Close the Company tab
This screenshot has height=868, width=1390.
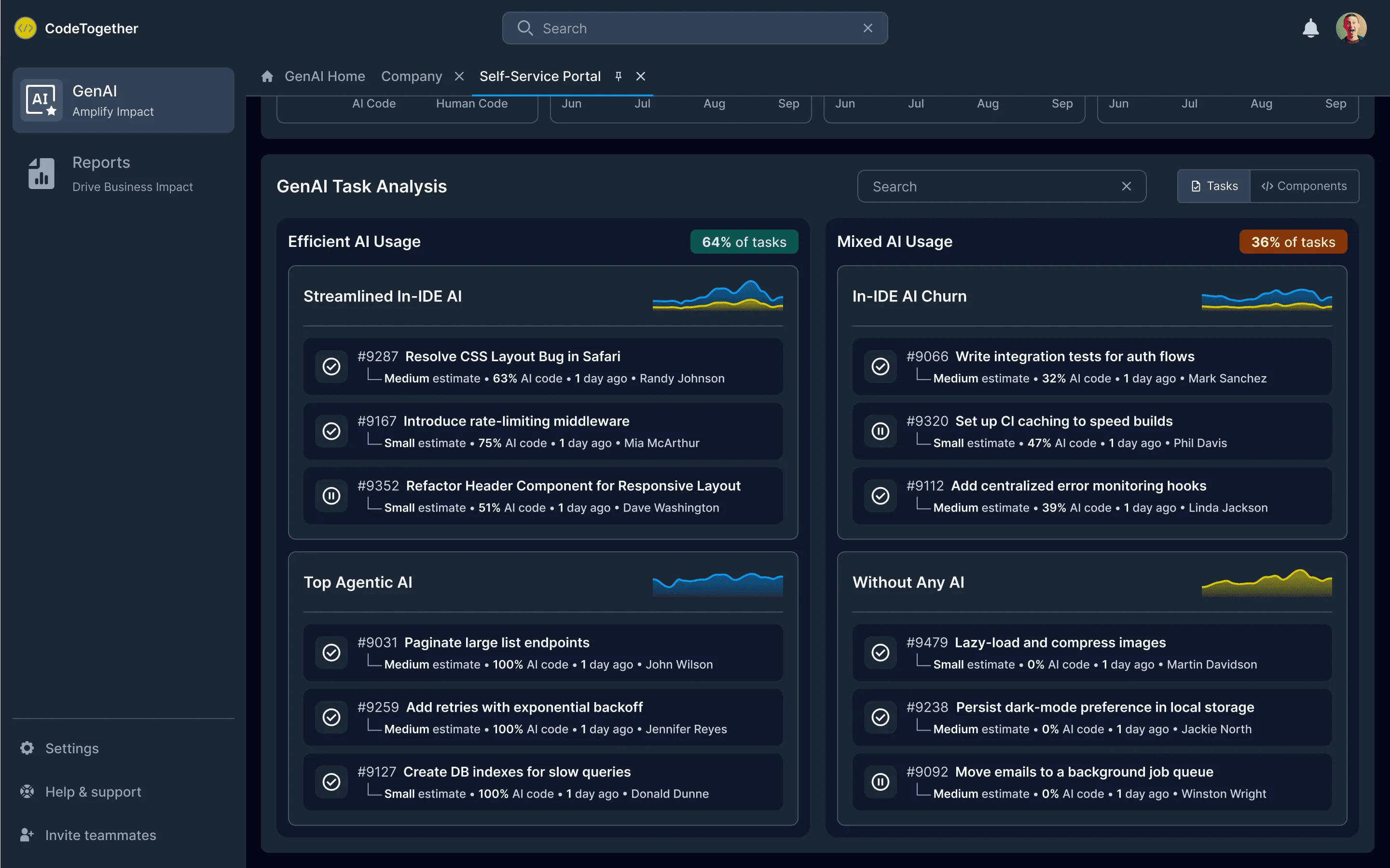459,76
